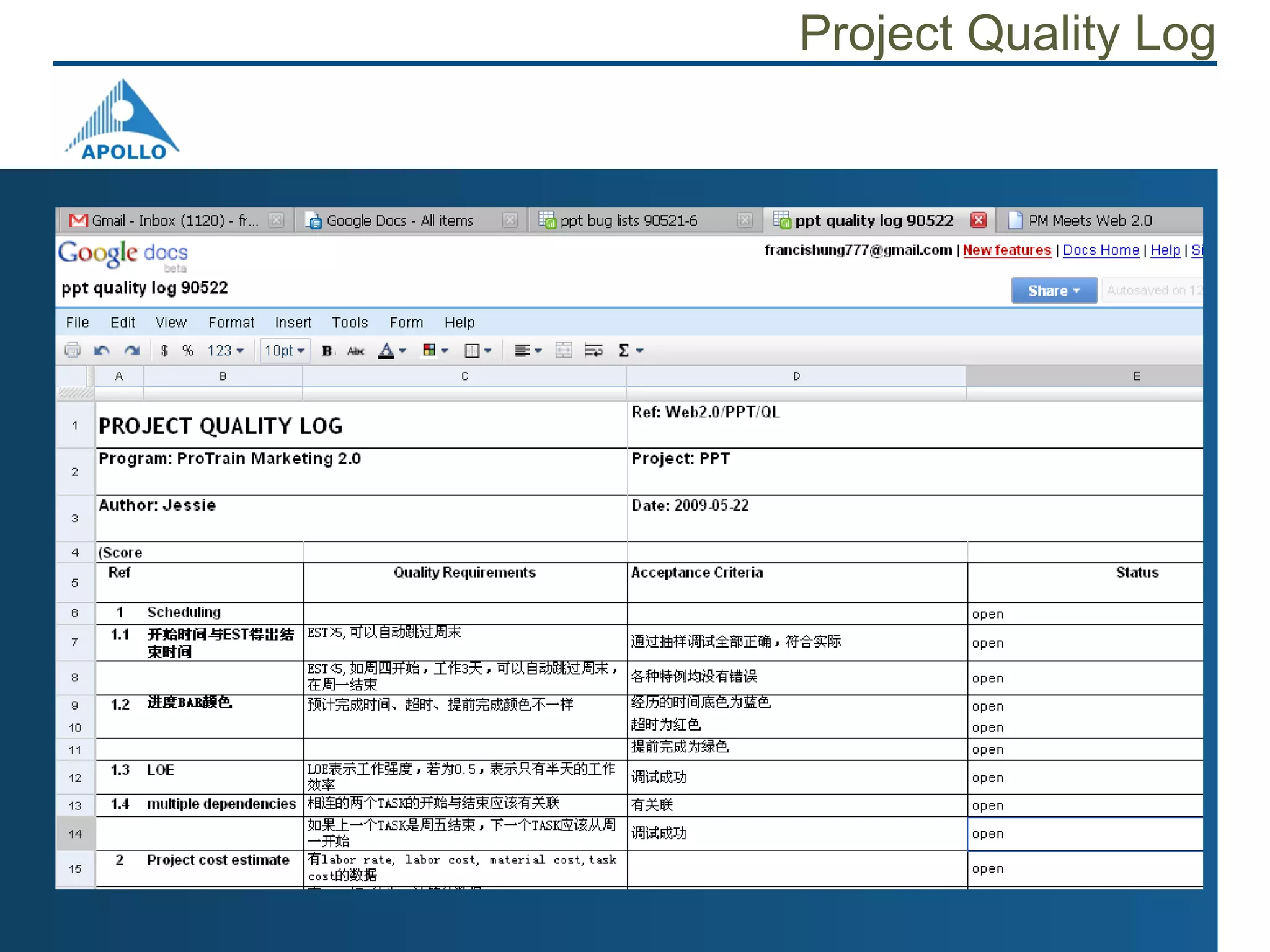Image resolution: width=1270 pixels, height=952 pixels.
Task: Click the document title ppt quality log 90522
Action: click(144, 288)
